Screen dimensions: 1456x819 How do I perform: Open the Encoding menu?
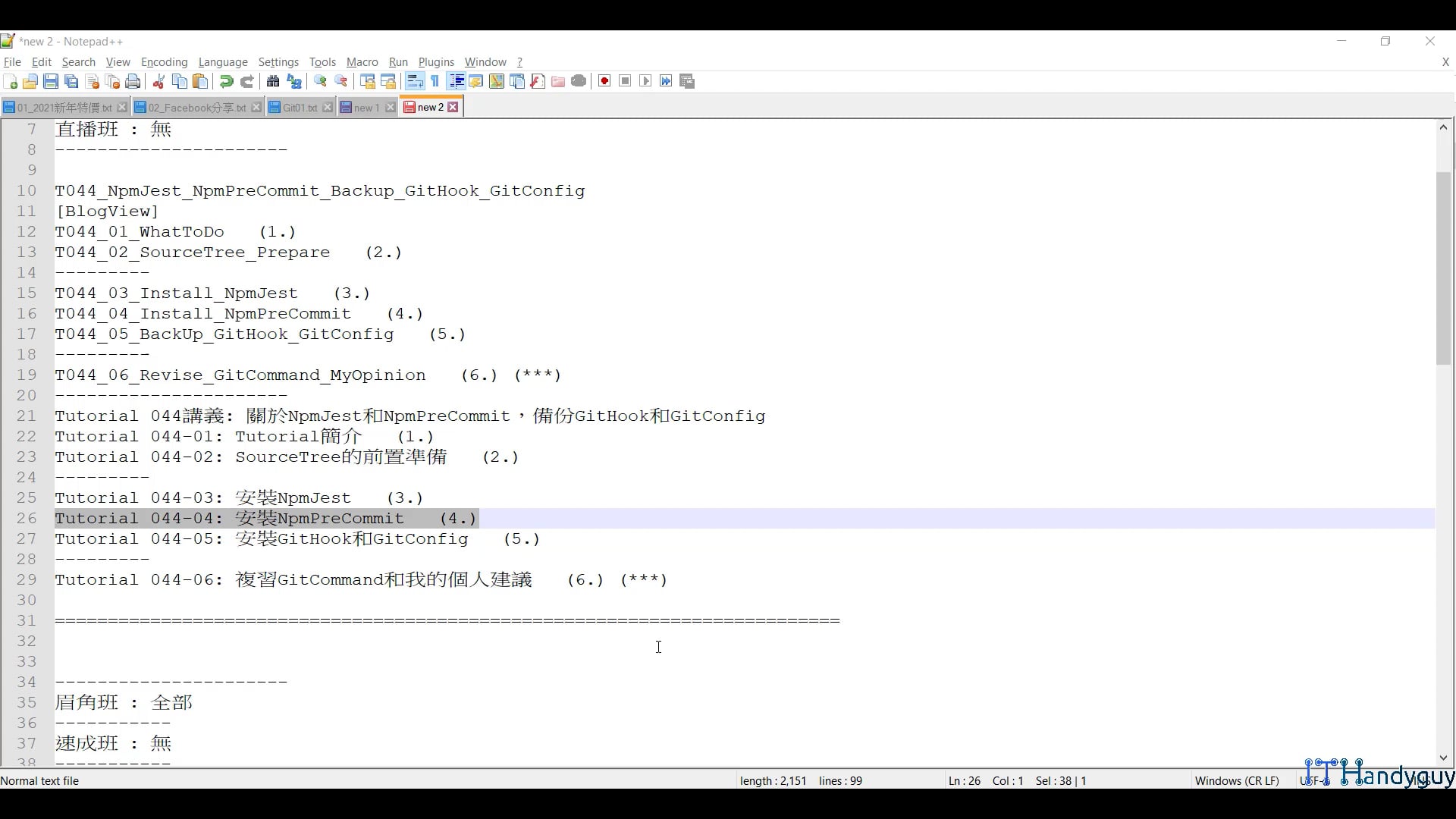[x=164, y=62]
